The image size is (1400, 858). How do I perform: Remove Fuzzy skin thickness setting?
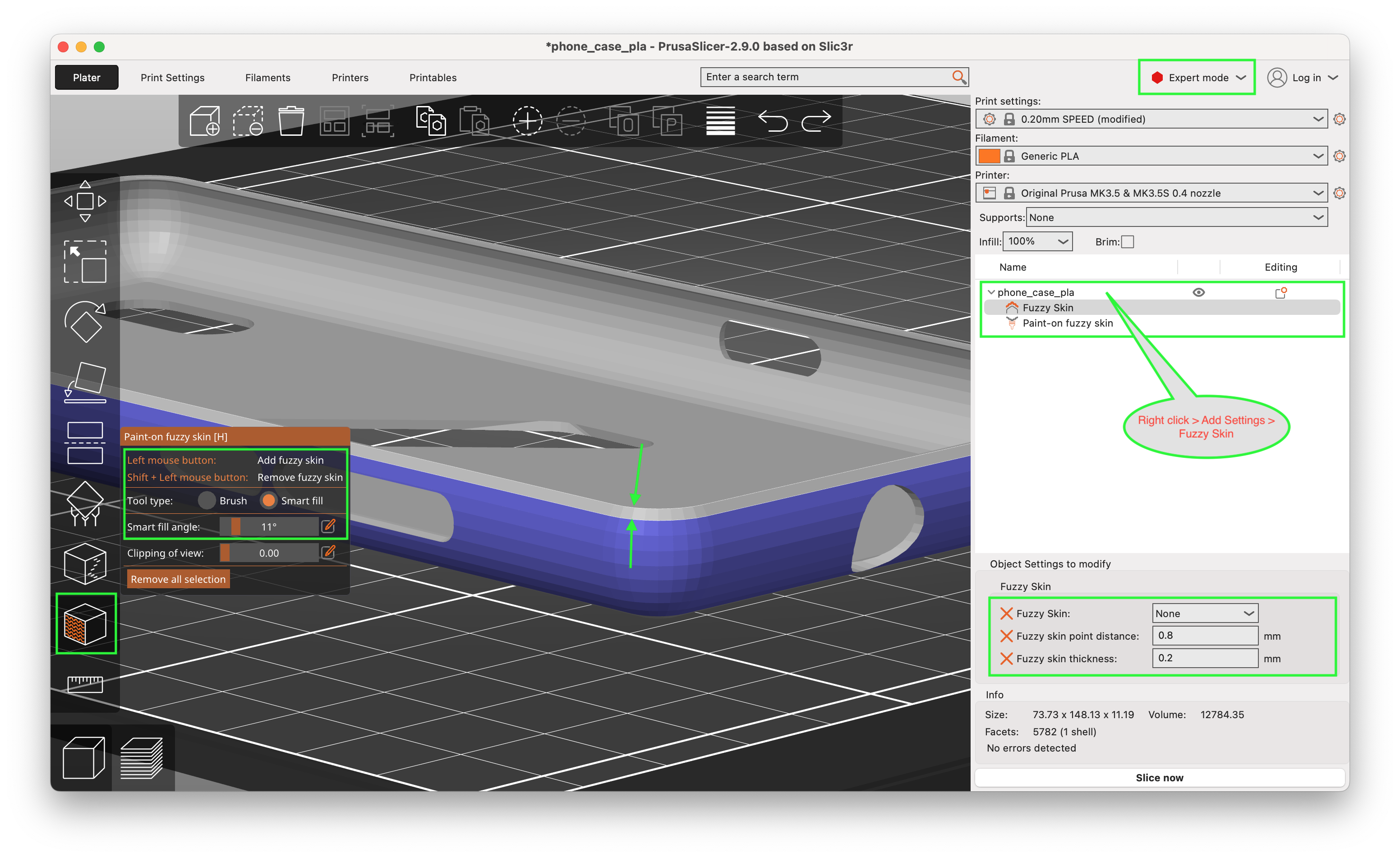[x=1006, y=659]
